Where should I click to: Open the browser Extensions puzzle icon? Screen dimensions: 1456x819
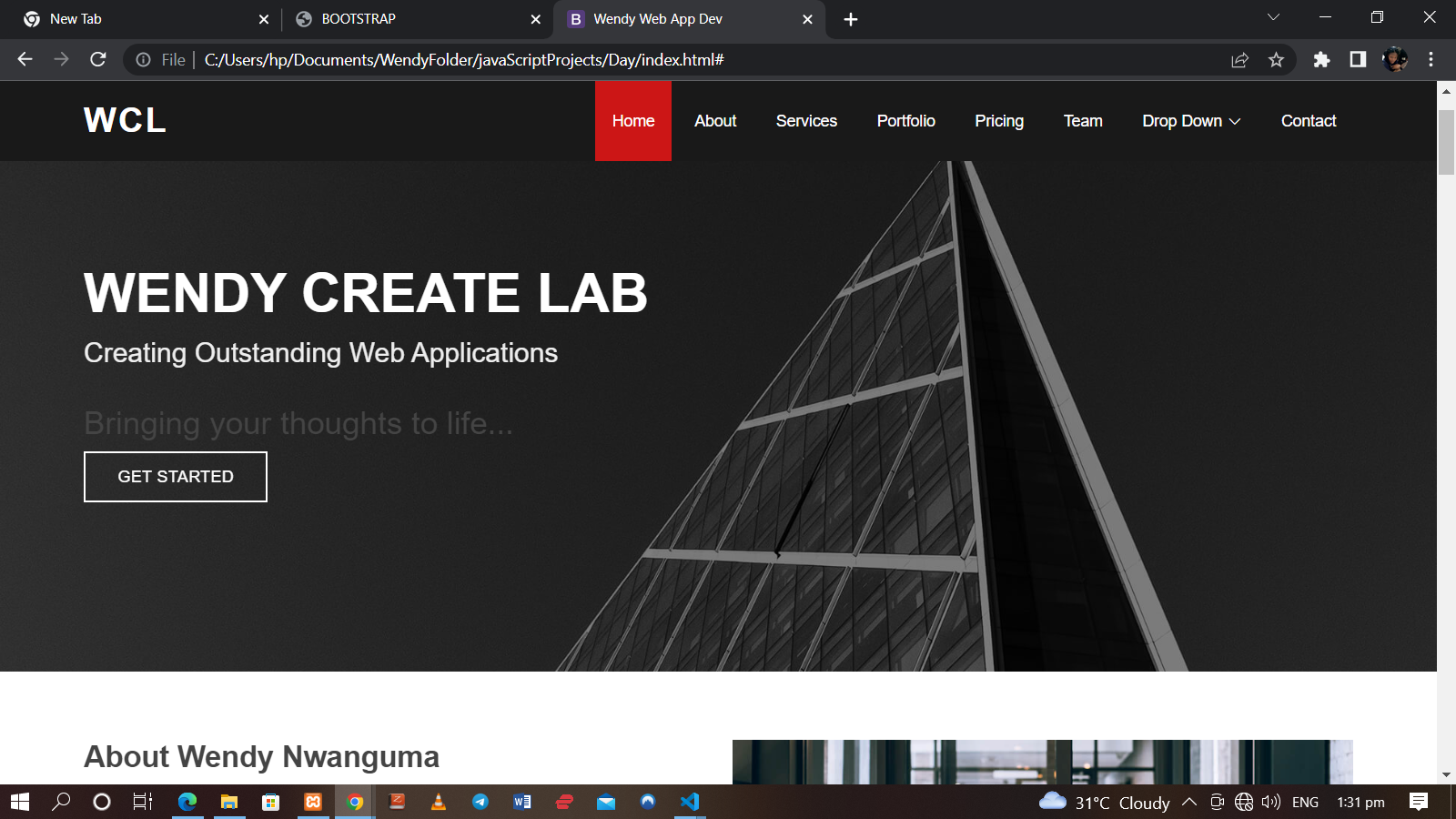1321,60
